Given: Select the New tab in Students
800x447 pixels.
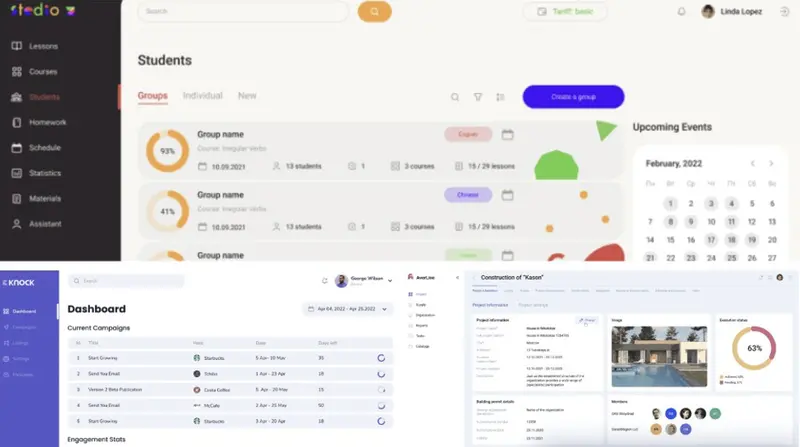Looking at the screenshot, I should point(247,96).
